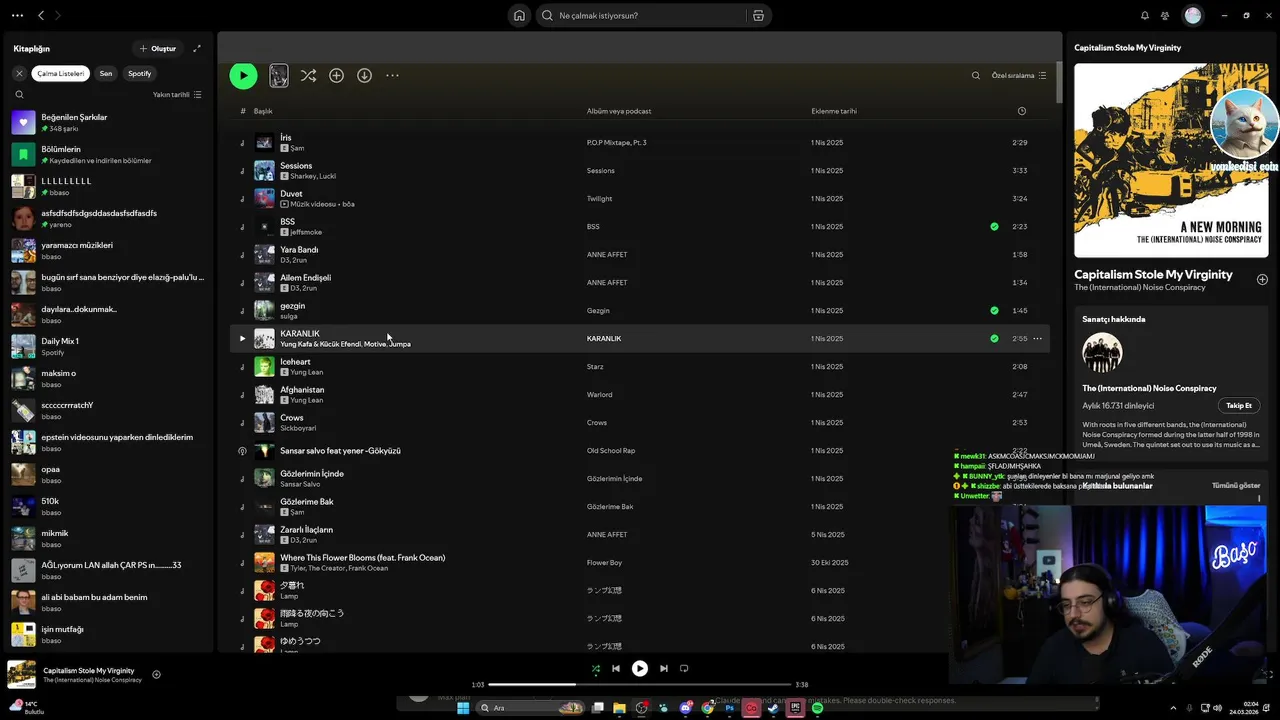Toggle shuffle in bottom player
This screenshot has height=720, width=1280.
pos(596,668)
